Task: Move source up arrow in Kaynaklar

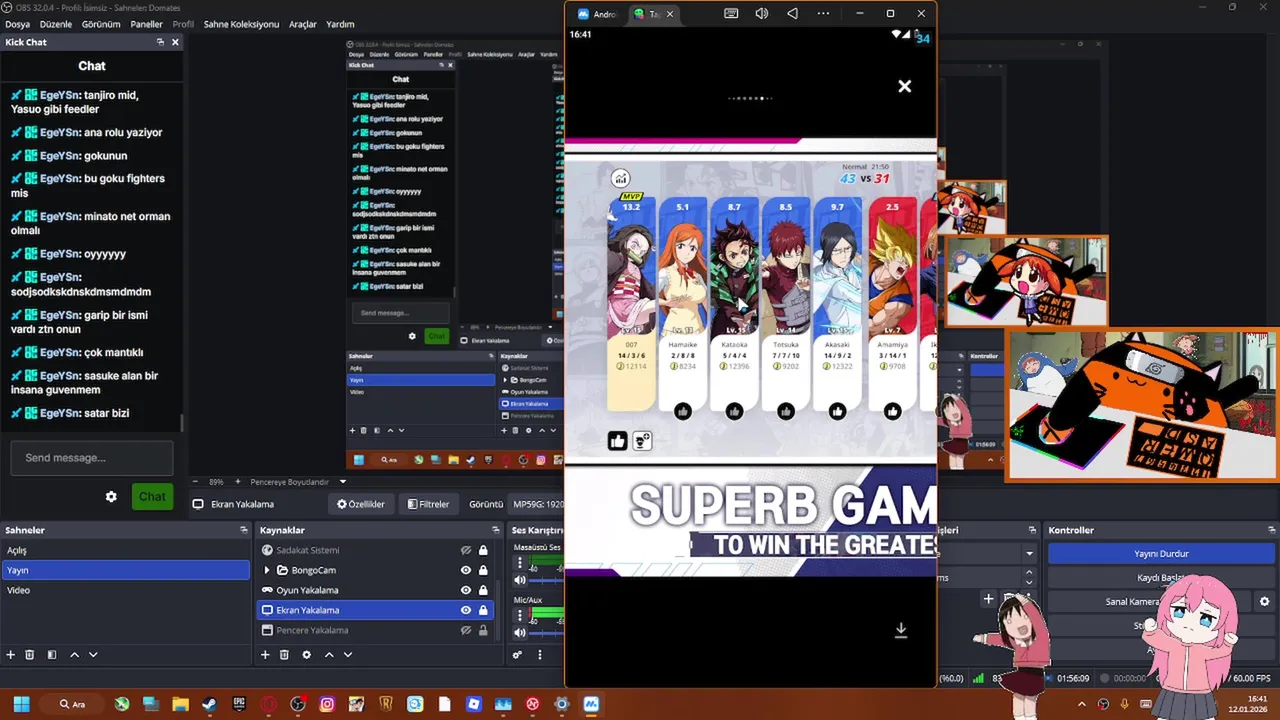Action: pos(329,655)
